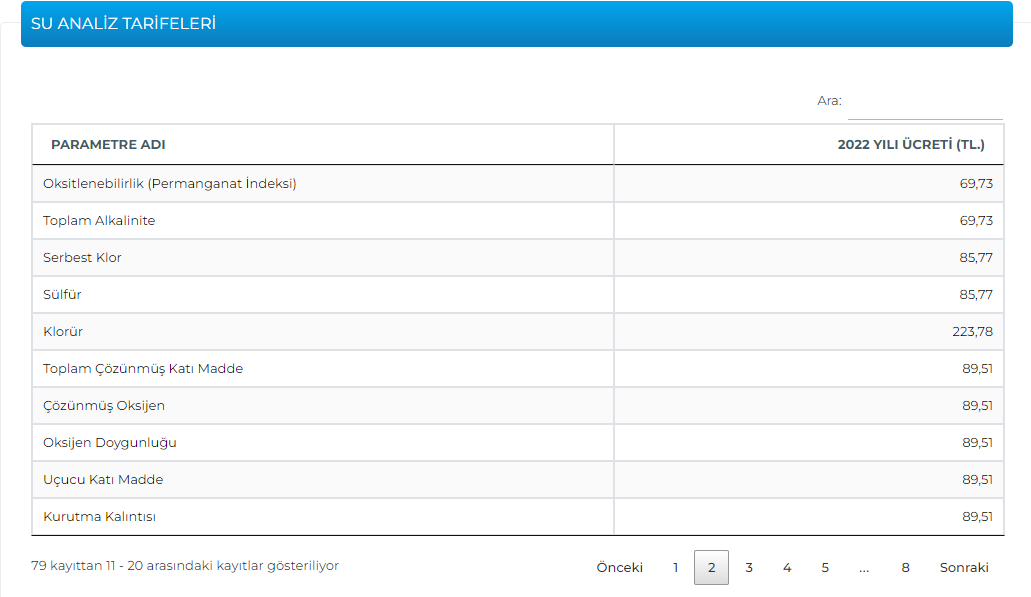
Task: Click the Toplam Çözünmüş Katı Madde row
Action: 143,369
